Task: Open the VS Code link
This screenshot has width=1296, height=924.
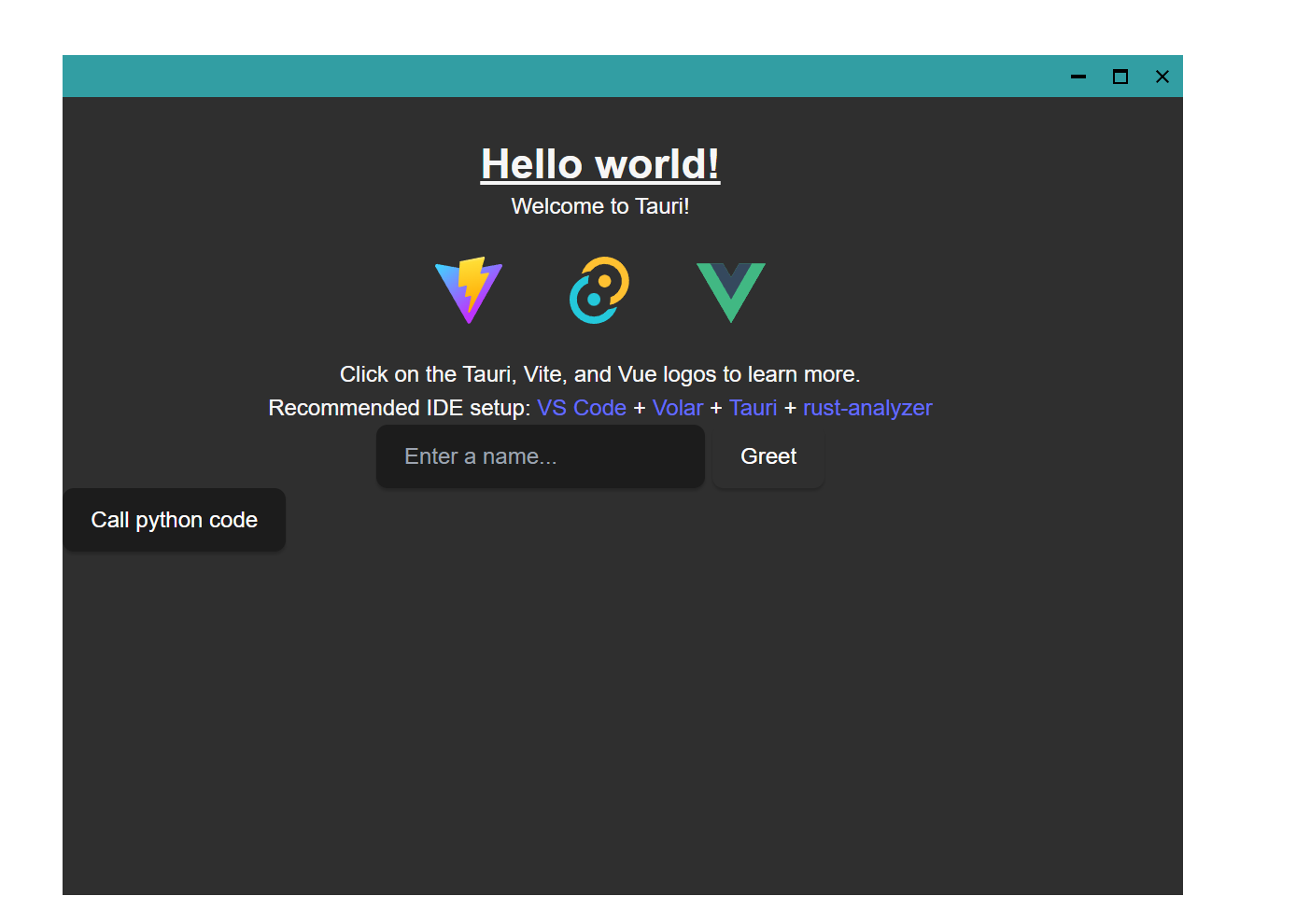Action: click(x=581, y=408)
